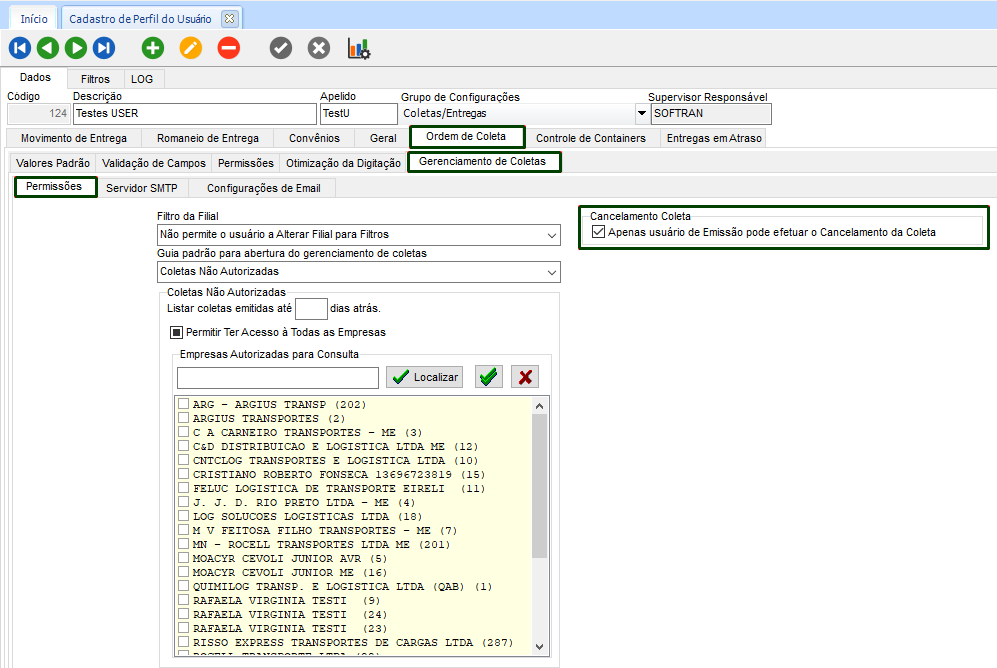The image size is (997, 668).
Task: Open the chart settings icon
Action: (x=359, y=47)
